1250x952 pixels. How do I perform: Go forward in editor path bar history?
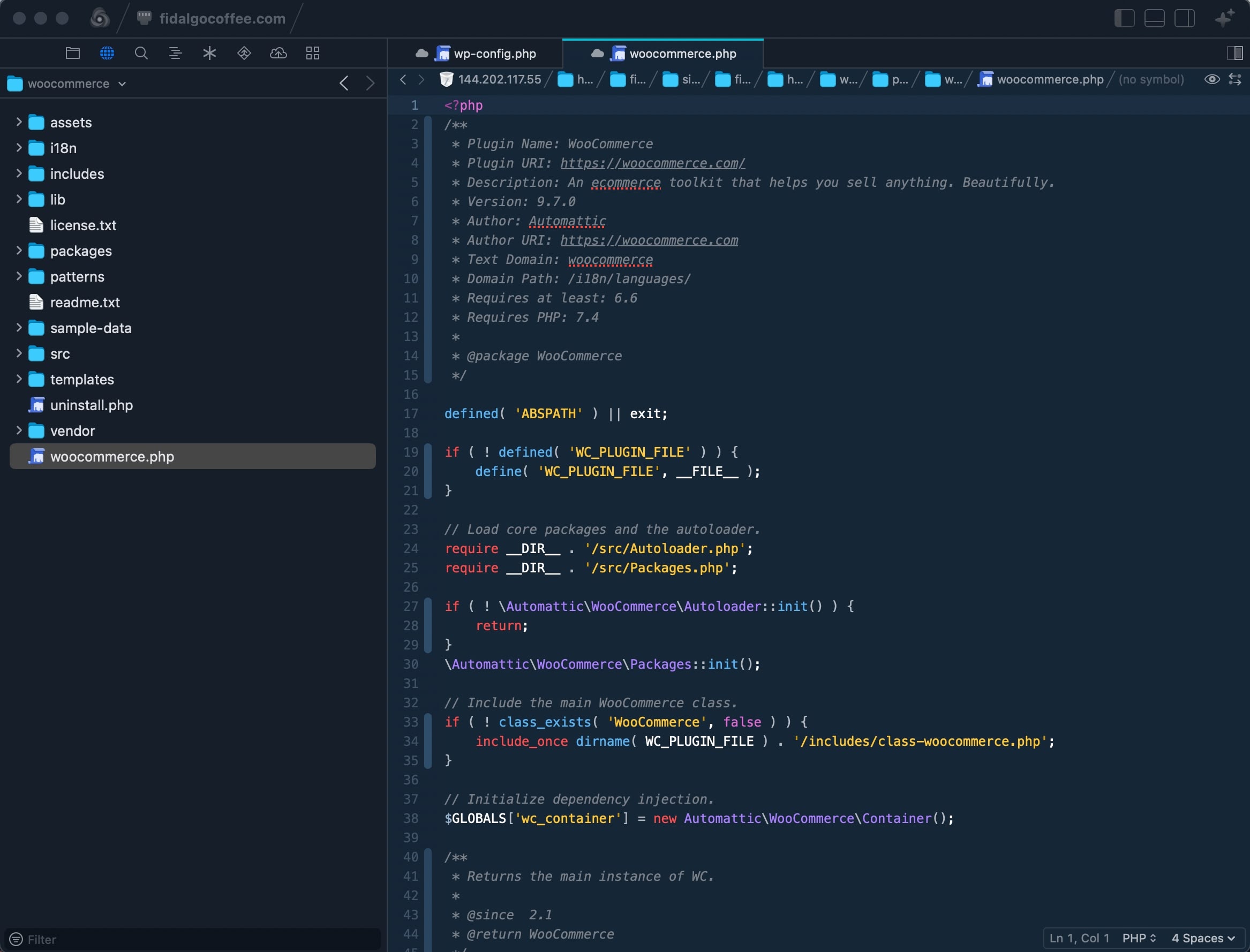coord(421,79)
